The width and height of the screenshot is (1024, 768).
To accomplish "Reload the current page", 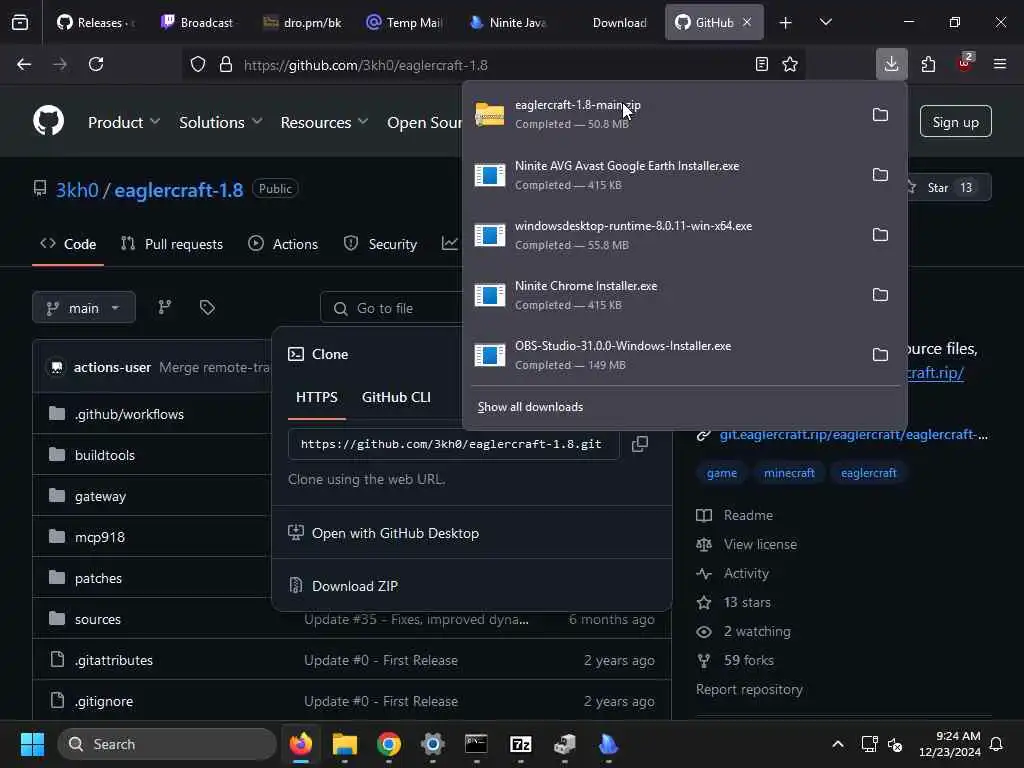I will 96,64.
